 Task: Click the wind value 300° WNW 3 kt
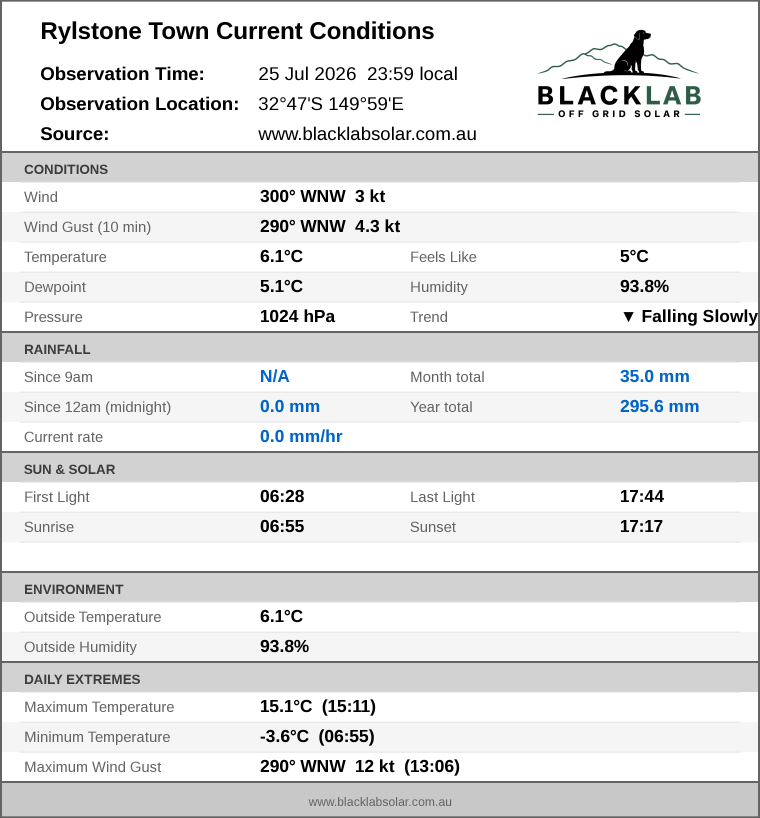click(322, 197)
